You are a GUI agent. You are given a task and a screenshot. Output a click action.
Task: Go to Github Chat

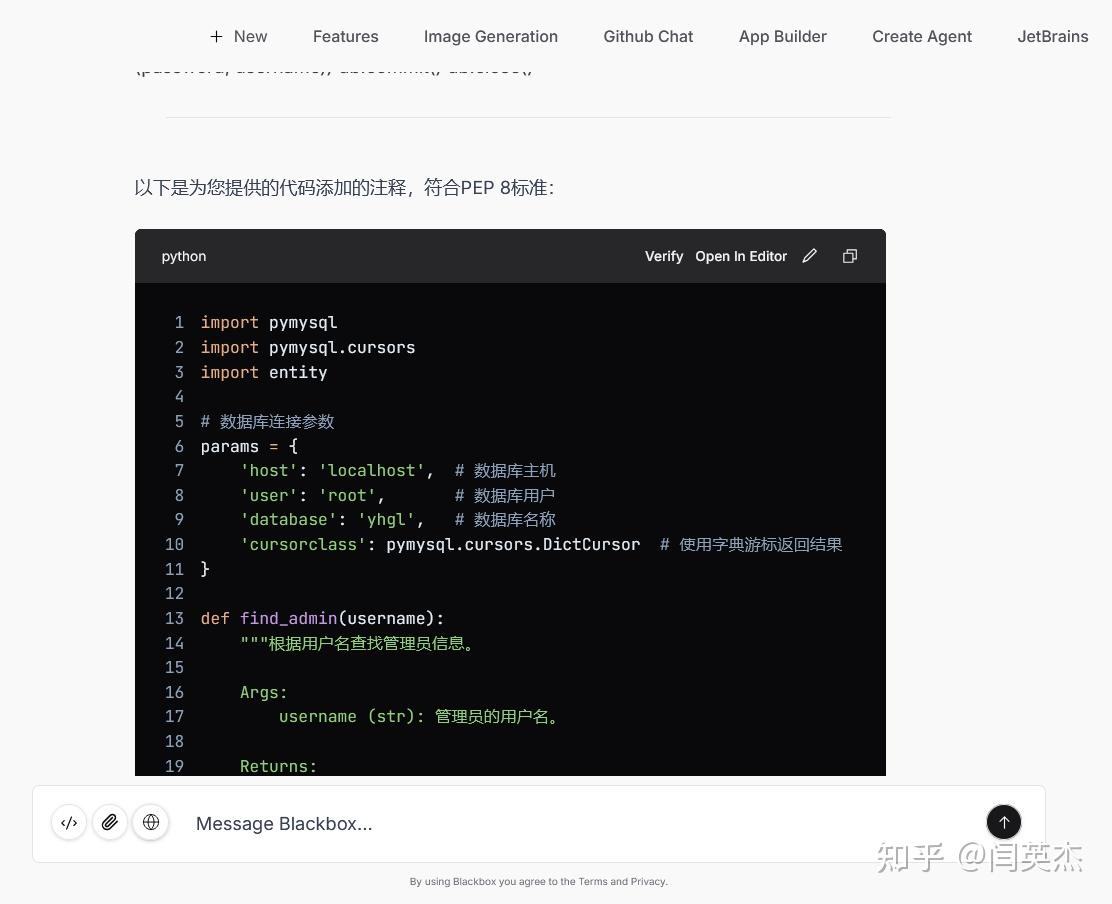[648, 36]
